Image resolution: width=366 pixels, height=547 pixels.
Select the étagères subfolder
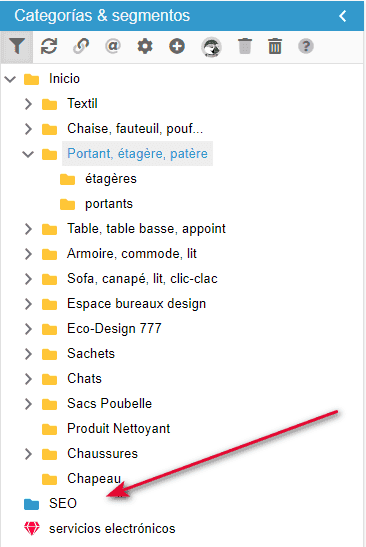111,179
